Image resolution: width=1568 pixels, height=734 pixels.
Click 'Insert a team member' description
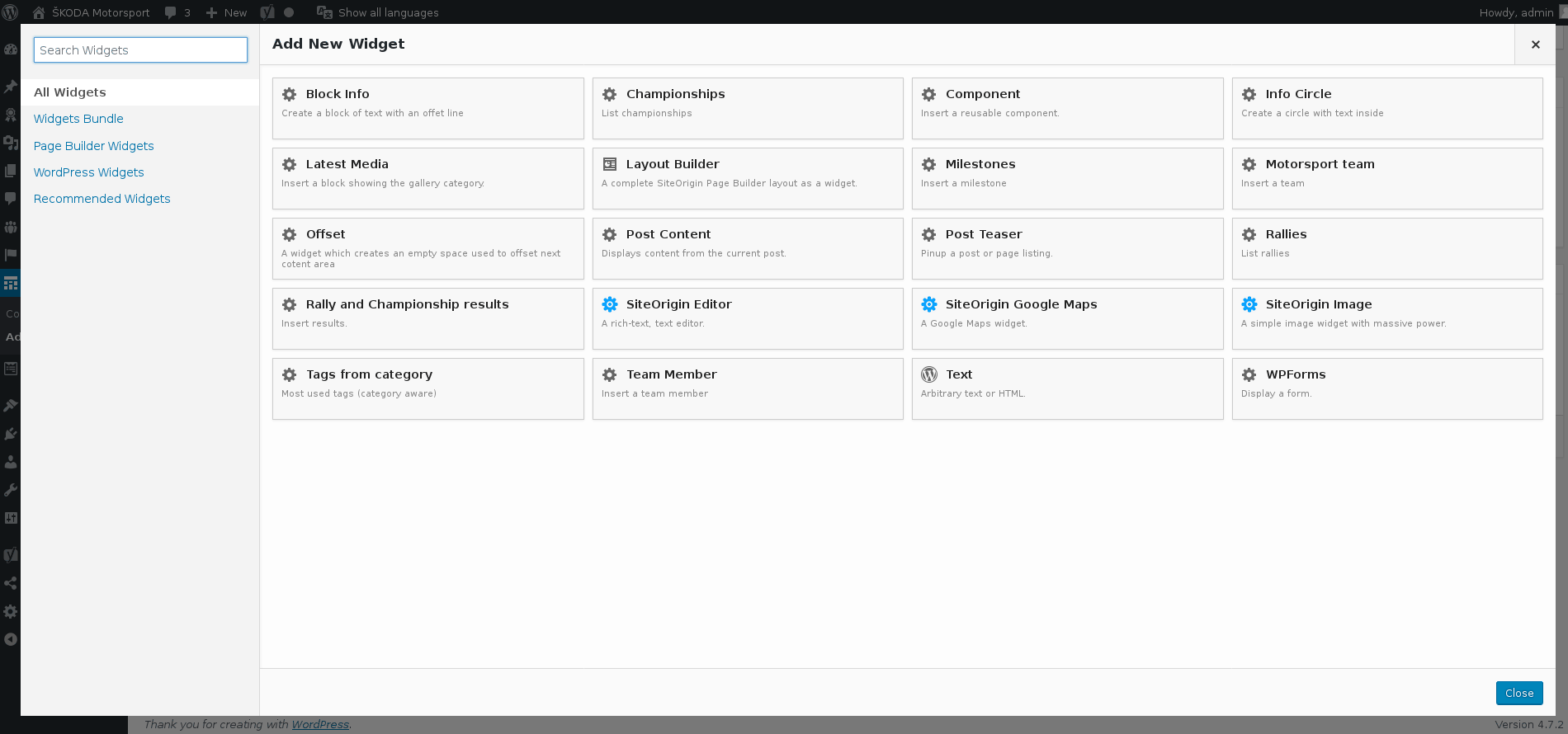pos(654,393)
